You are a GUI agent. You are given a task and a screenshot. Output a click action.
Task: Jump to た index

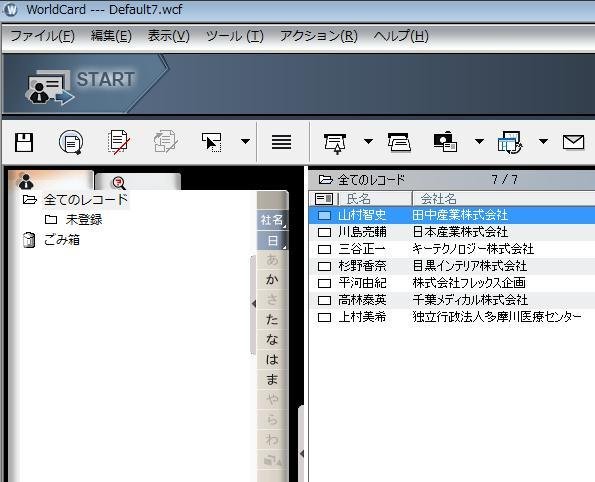click(272, 320)
